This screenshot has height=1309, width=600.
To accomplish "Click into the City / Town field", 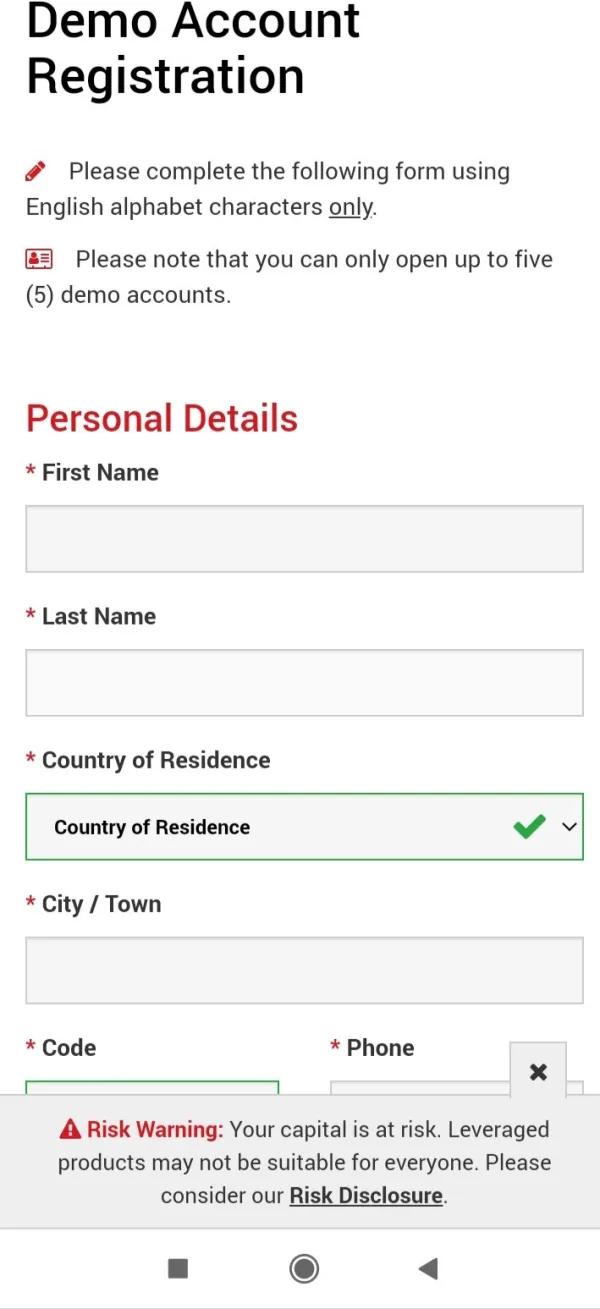I will pyautogui.click(x=304, y=970).
